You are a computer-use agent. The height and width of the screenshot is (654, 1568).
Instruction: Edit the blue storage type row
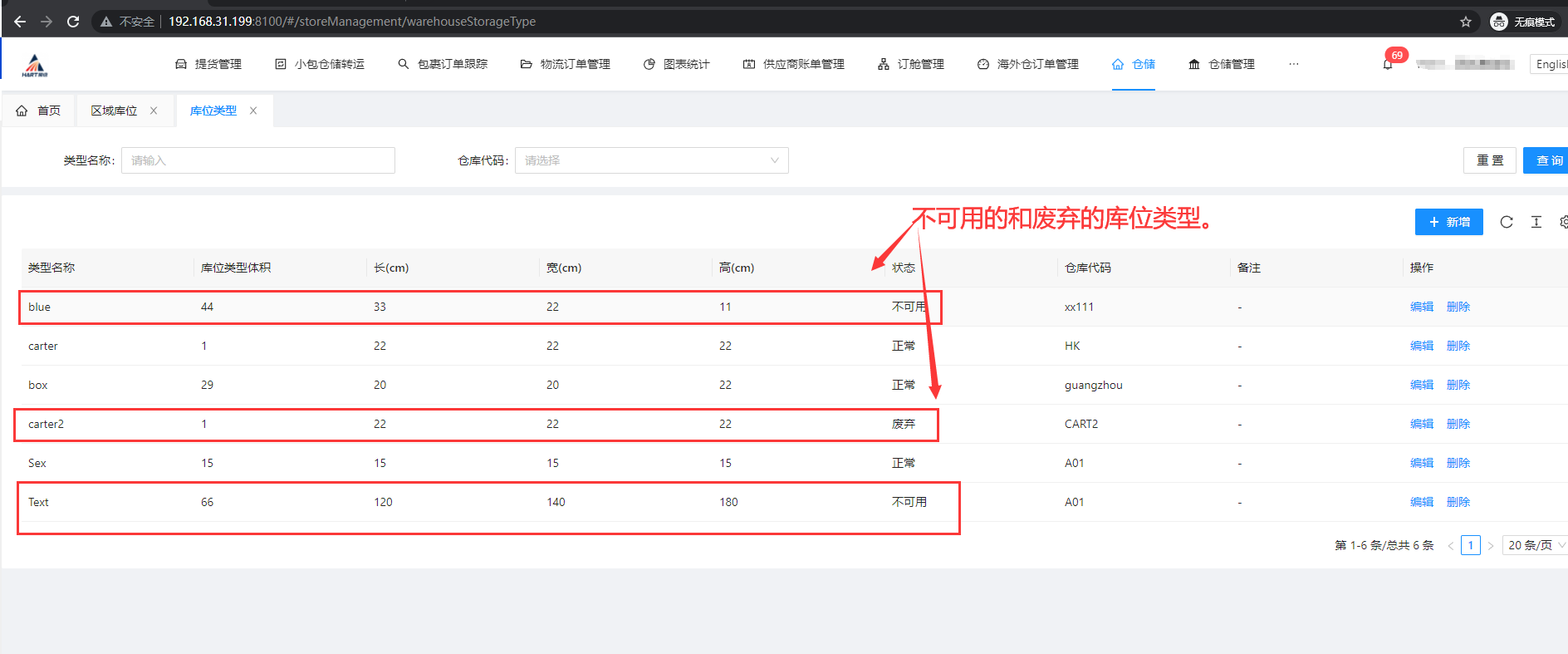pyautogui.click(x=1421, y=307)
